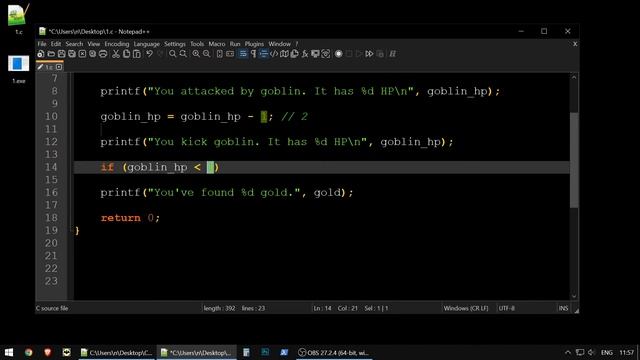Open Replace using toolbar icon

183,54
